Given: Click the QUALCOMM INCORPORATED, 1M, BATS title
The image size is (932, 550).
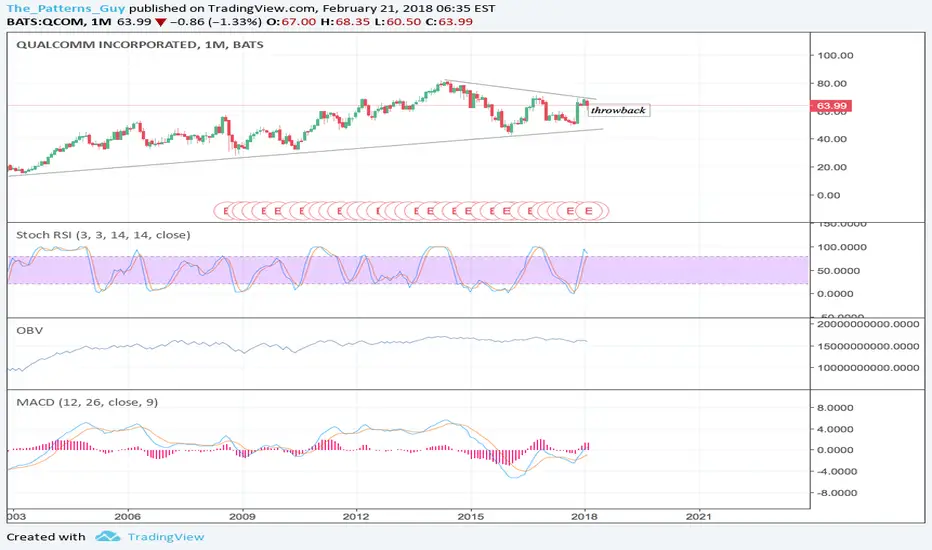Looking at the screenshot, I should tap(140, 45).
